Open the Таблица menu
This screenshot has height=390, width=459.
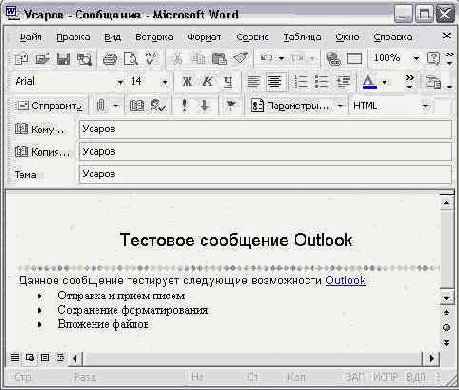pyautogui.click(x=302, y=37)
